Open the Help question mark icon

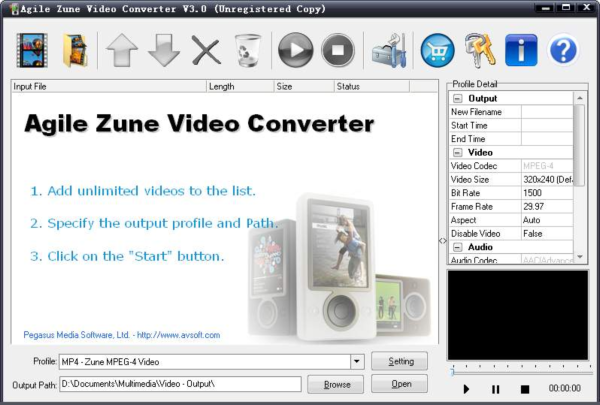[x=564, y=50]
